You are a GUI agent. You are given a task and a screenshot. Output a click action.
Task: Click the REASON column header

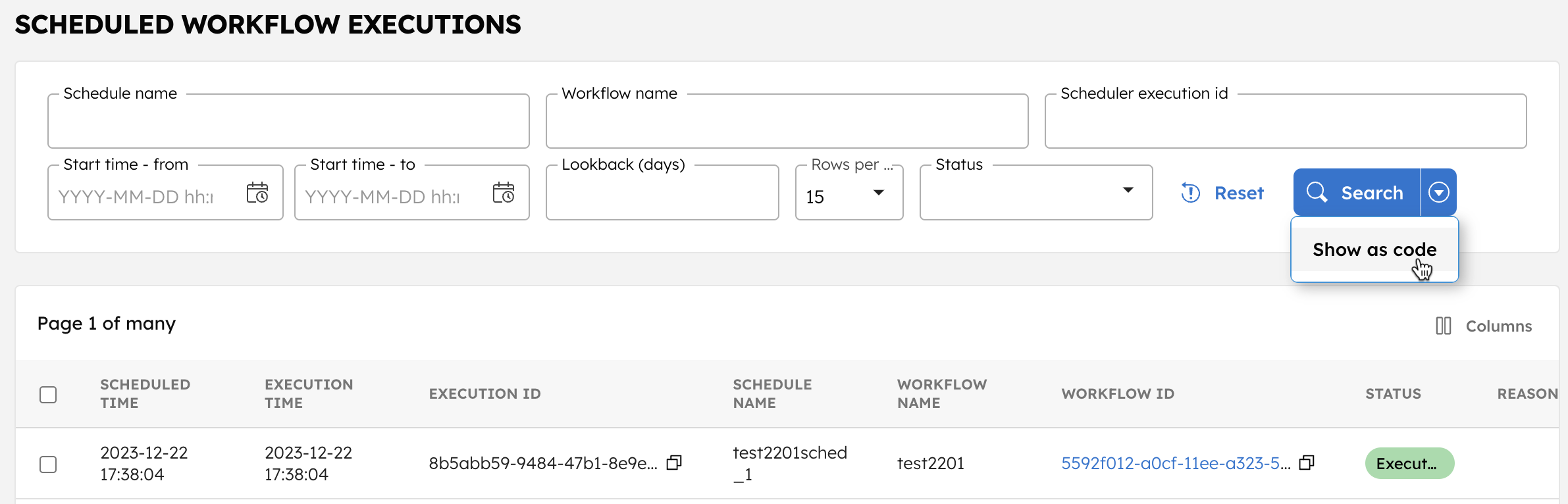(x=1527, y=393)
